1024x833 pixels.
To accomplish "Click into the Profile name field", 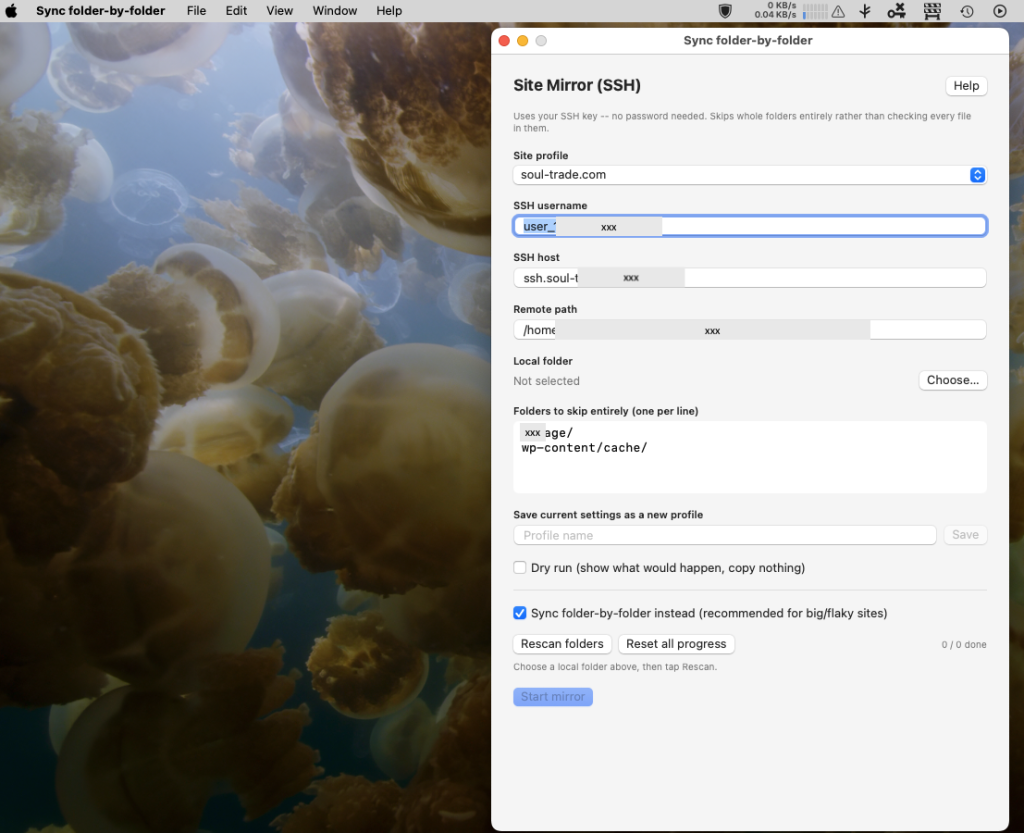I will point(724,535).
